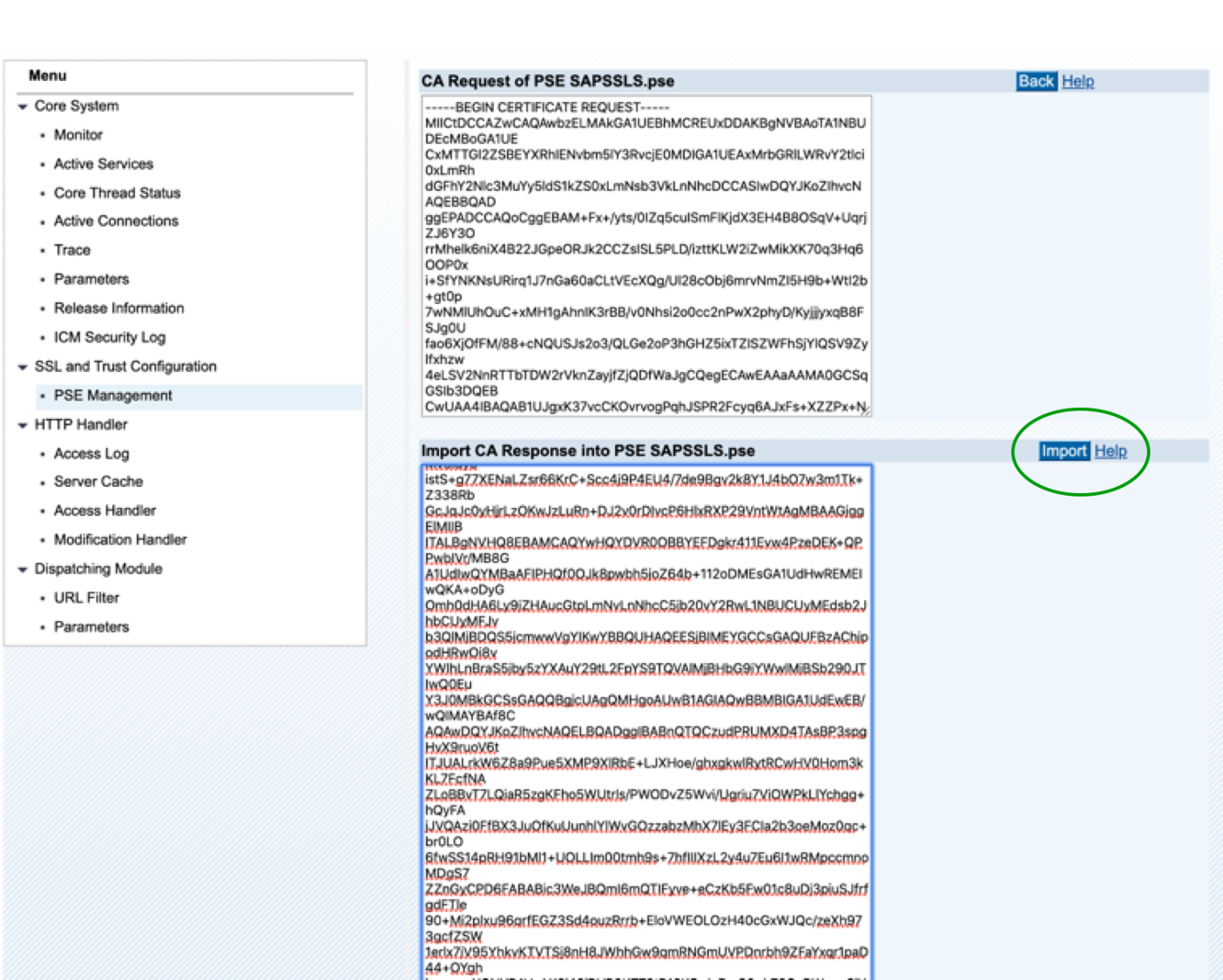This screenshot has height=980, width=1223.
Task: Open Help link next to Import
Action: (1111, 450)
